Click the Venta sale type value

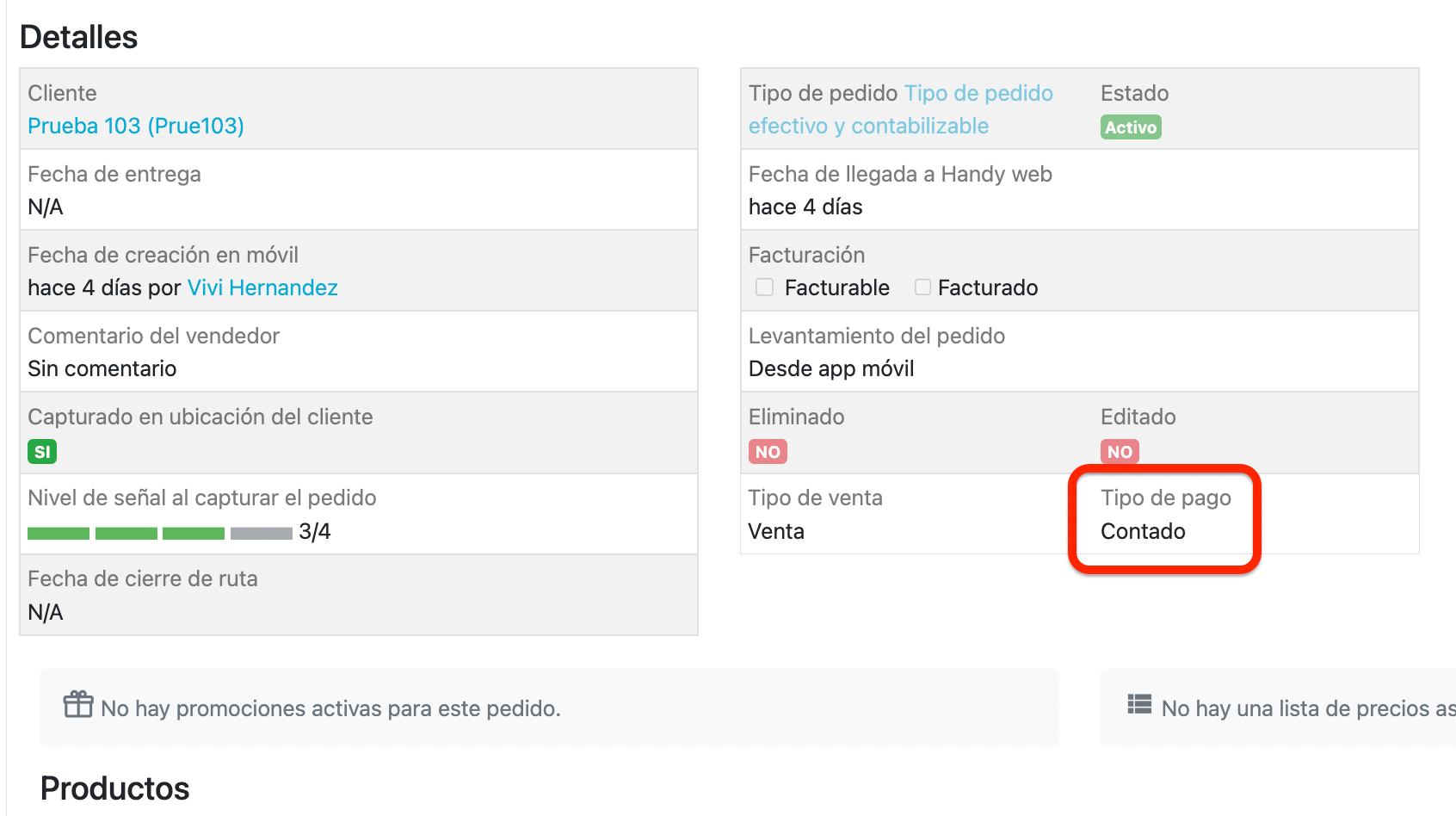point(776,531)
